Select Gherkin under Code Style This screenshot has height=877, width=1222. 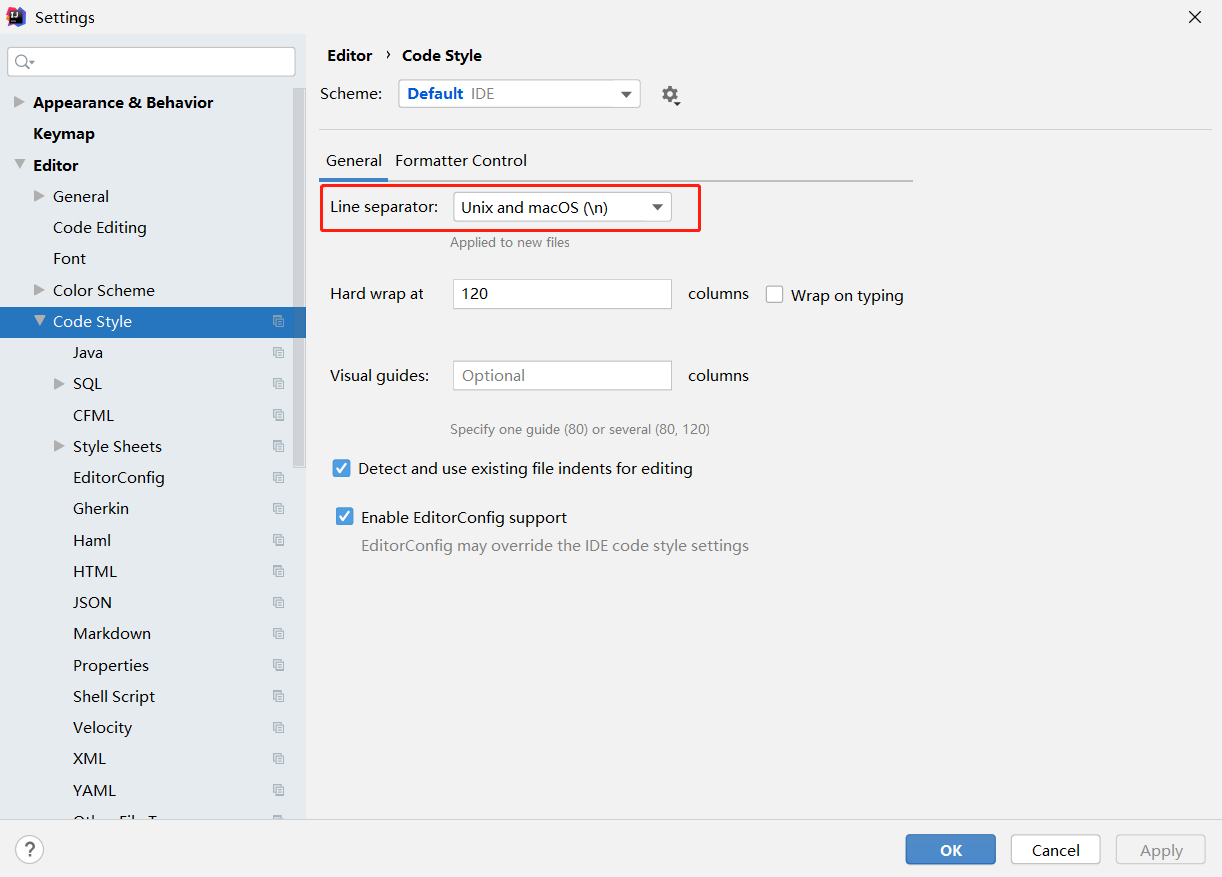tap(101, 509)
